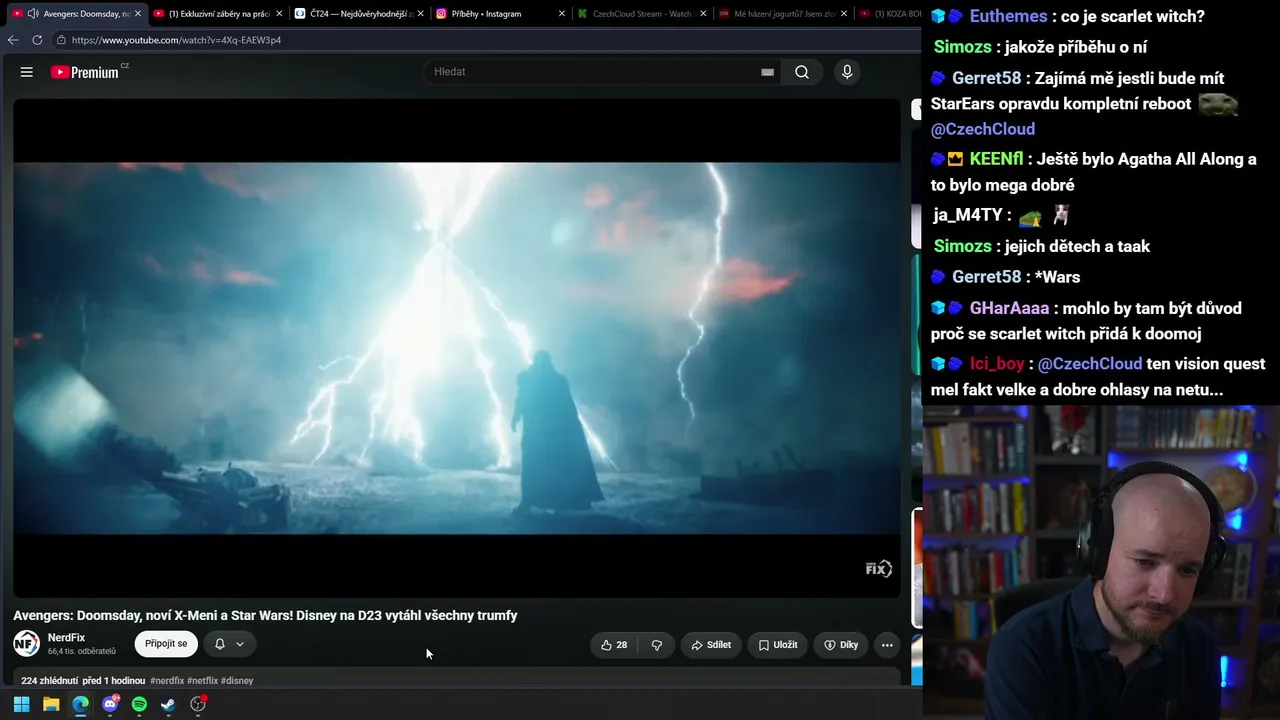Switch to the CzechCloud Stream tab
This screenshot has width=1280, height=720.
(642, 14)
